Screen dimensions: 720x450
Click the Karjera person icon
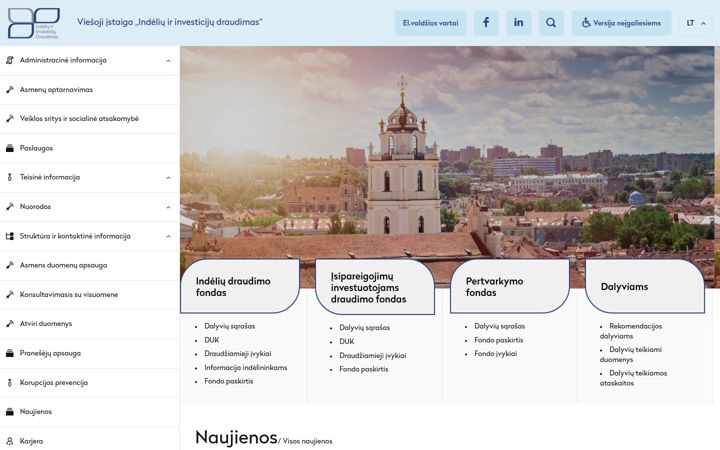(x=10, y=441)
